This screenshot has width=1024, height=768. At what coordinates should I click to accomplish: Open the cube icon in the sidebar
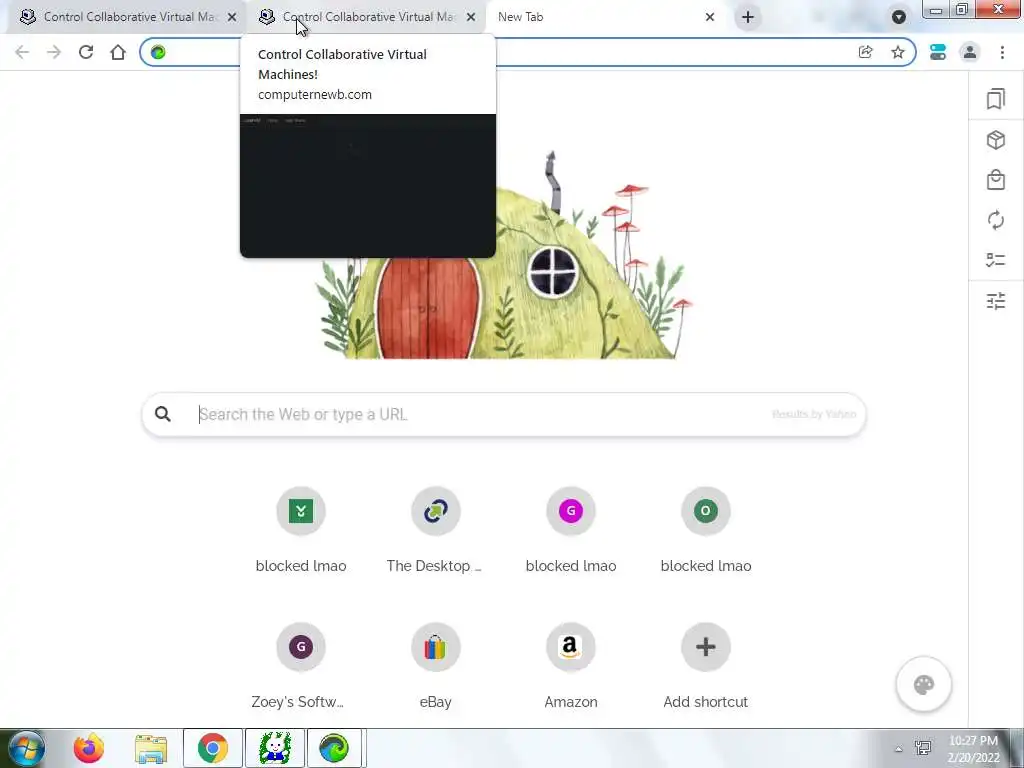(995, 140)
